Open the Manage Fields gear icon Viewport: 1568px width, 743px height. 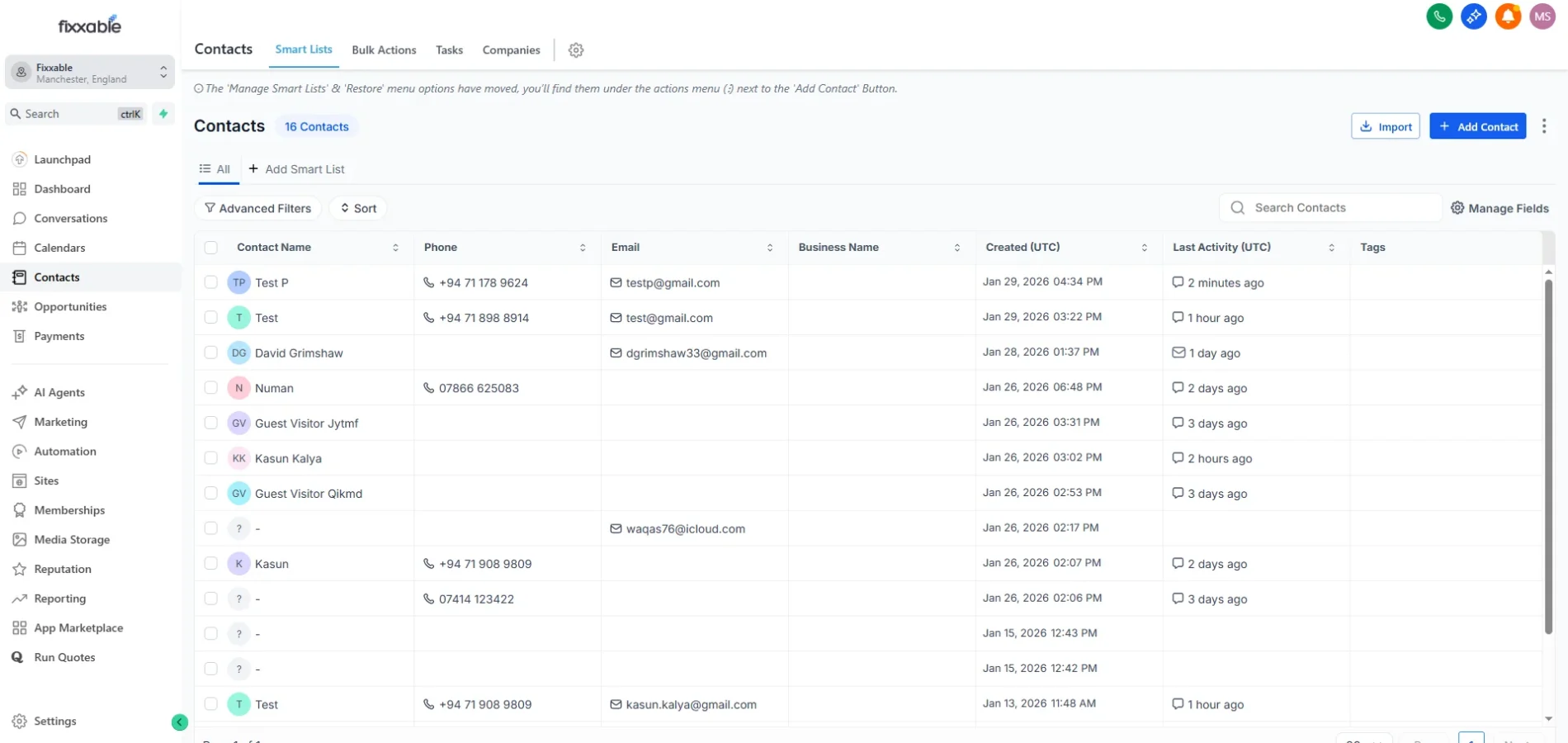(1457, 207)
